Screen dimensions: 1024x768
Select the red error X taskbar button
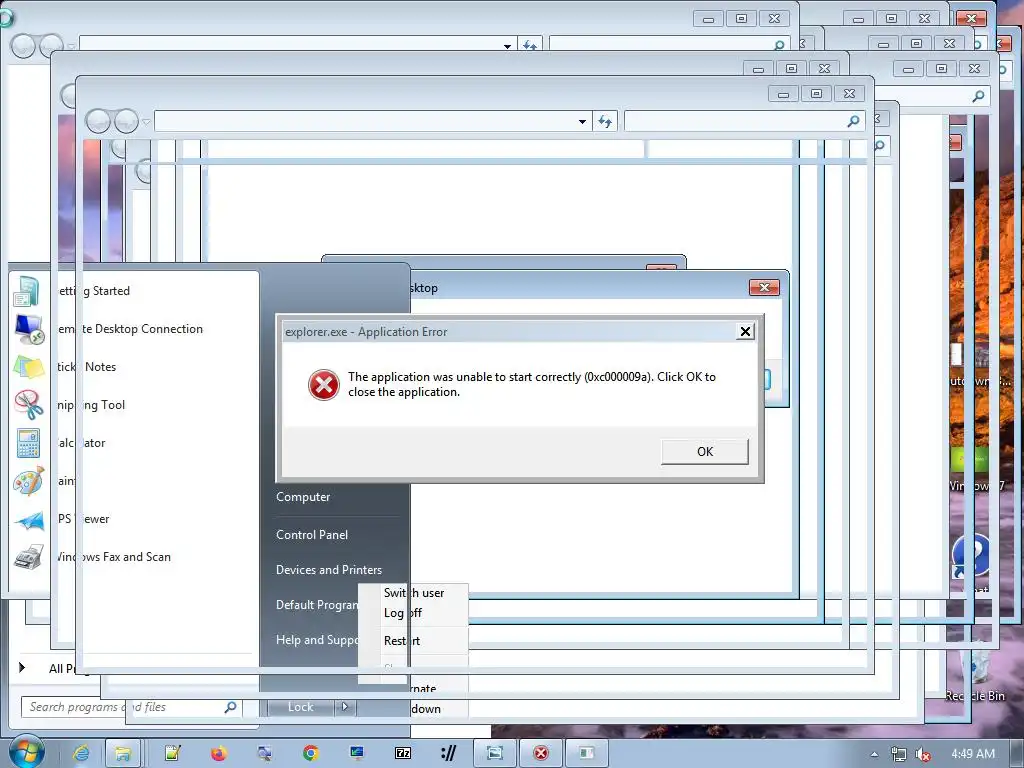540,753
